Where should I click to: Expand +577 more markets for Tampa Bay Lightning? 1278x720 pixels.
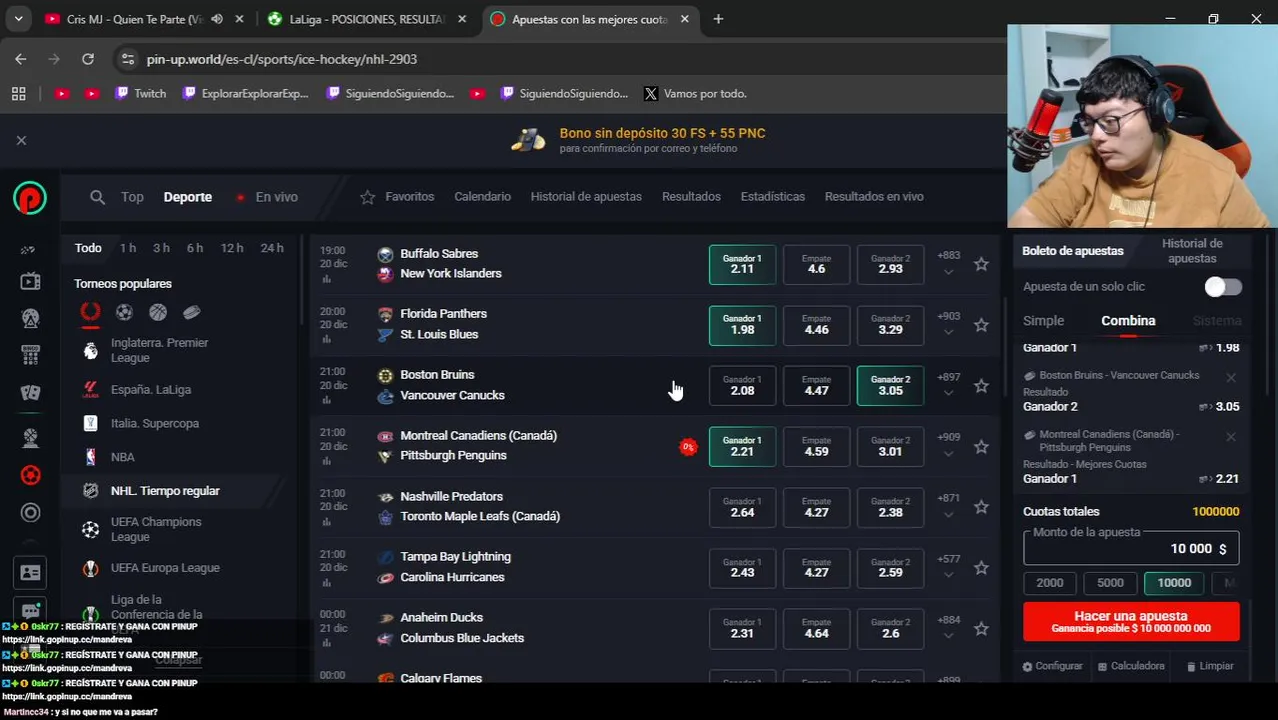[x=948, y=567]
